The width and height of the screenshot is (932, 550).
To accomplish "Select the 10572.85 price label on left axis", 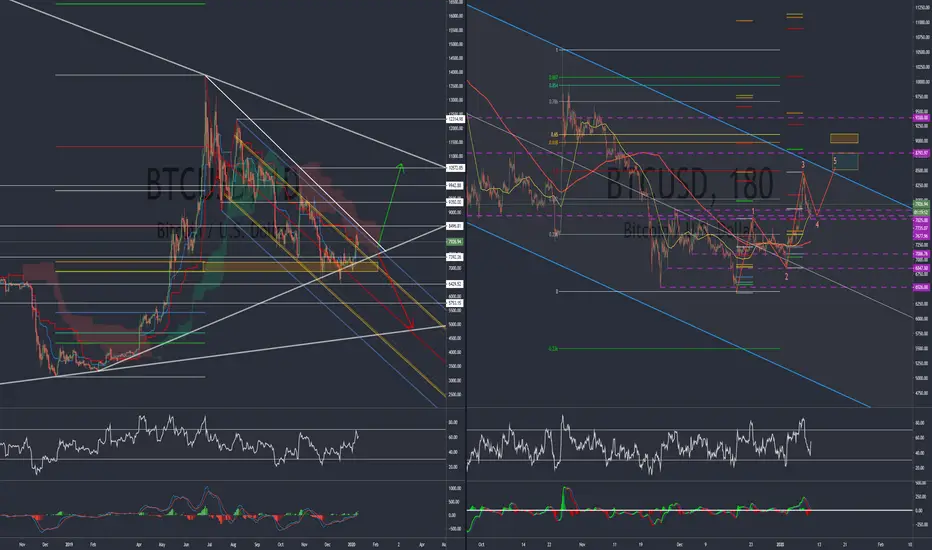I will (x=455, y=168).
